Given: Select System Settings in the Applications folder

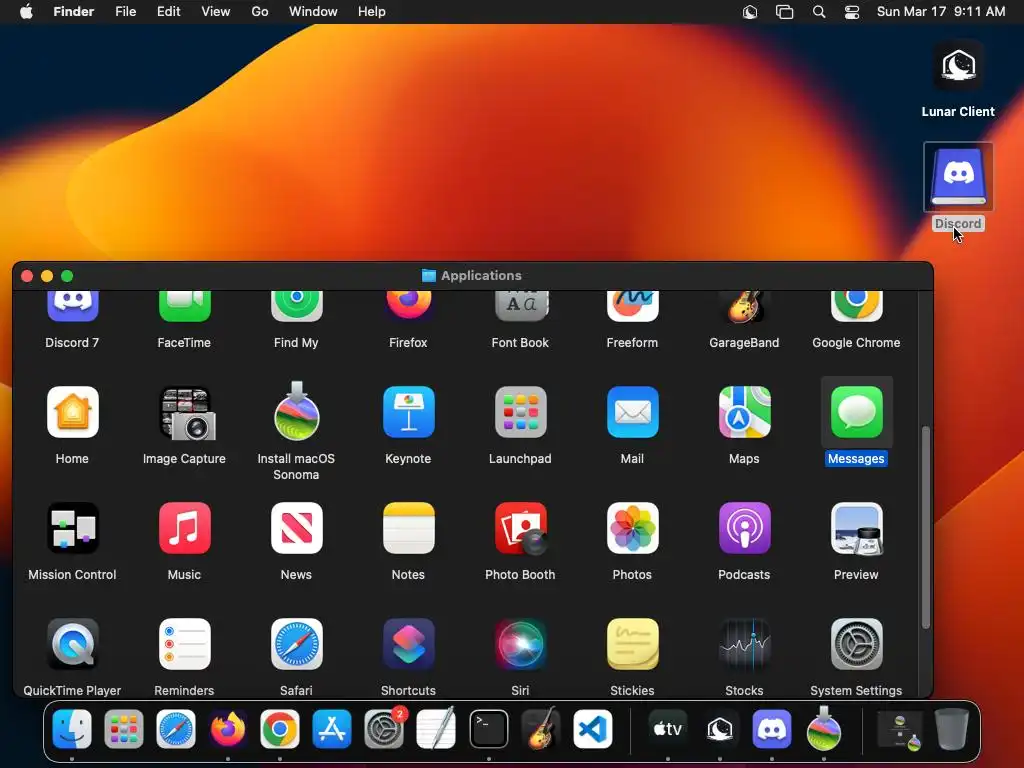Looking at the screenshot, I should [x=856, y=645].
